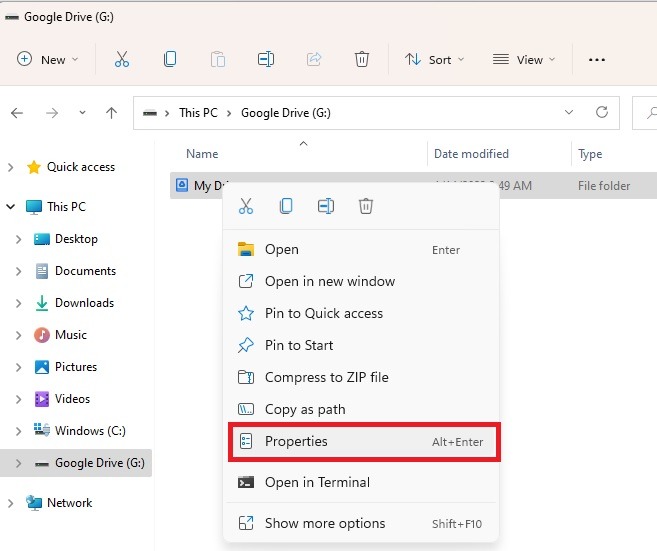657x551 pixels.
Task: Choose Compress to ZIP file
Action: [x=361, y=377]
